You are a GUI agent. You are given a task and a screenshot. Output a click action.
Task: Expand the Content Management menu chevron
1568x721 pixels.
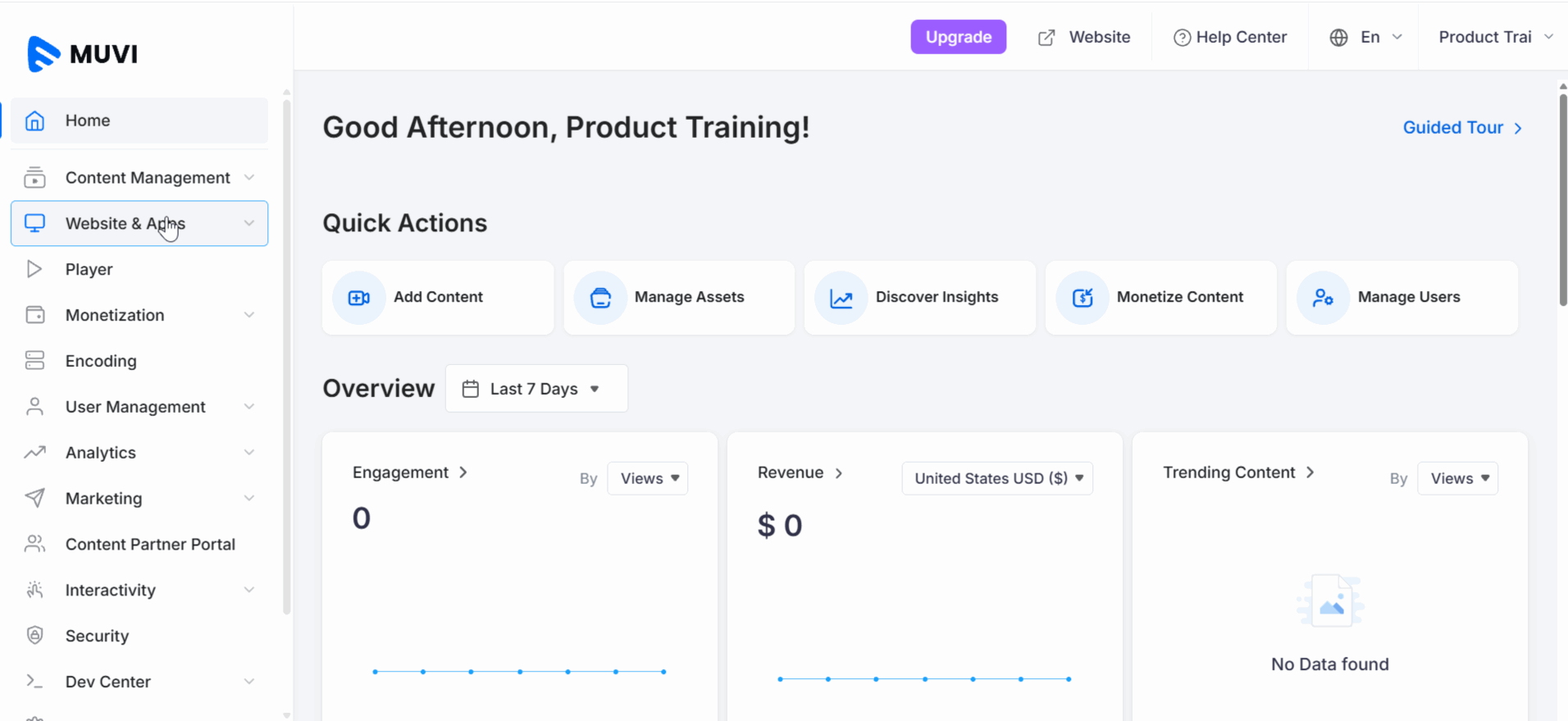249,178
